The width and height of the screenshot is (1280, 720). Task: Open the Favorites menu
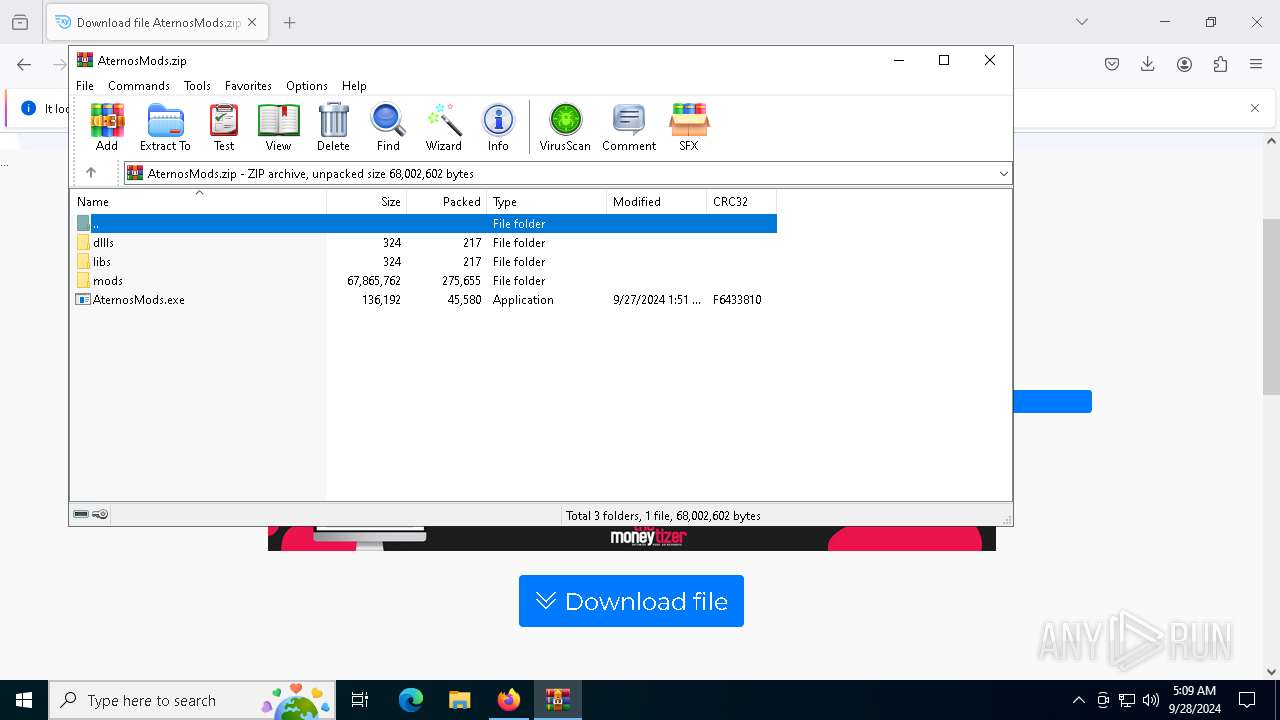(248, 86)
